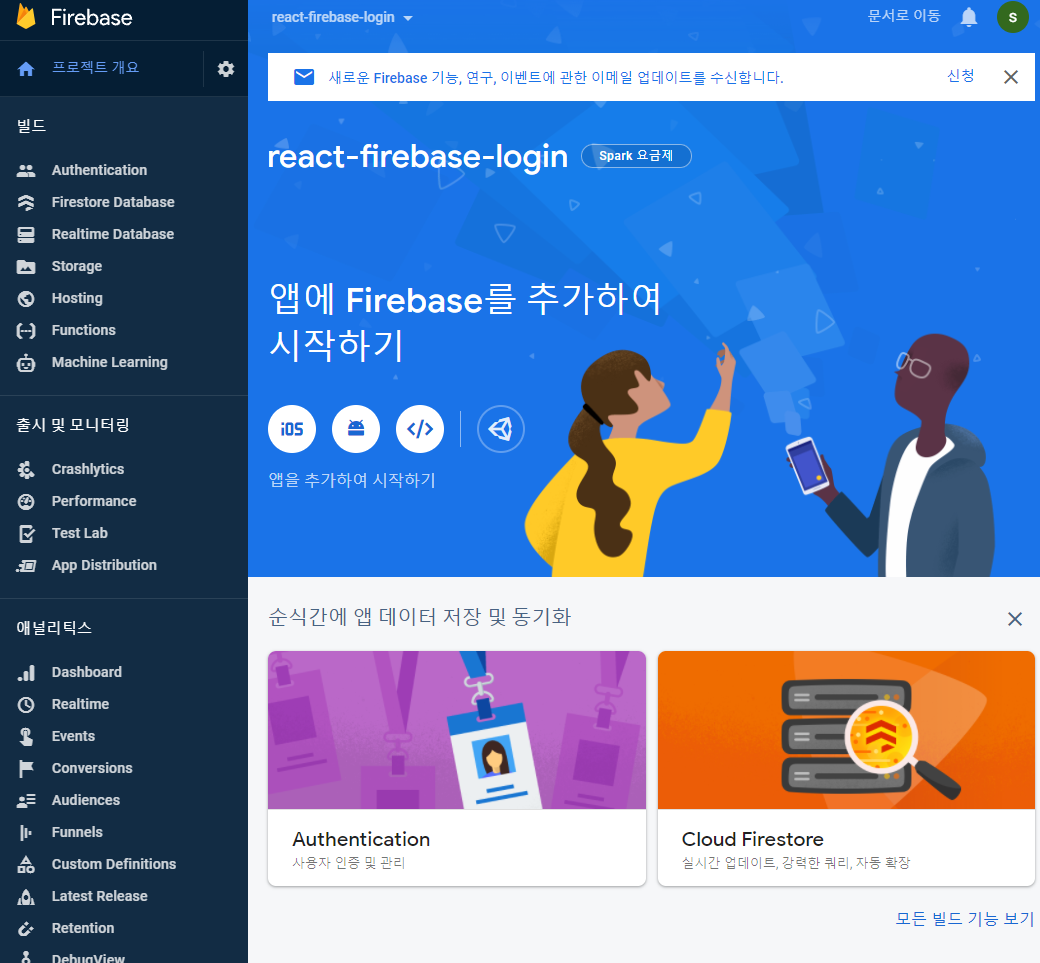Click the Crashlytics icon
Image resolution: width=1040 pixels, height=963 pixels.
(x=26, y=470)
